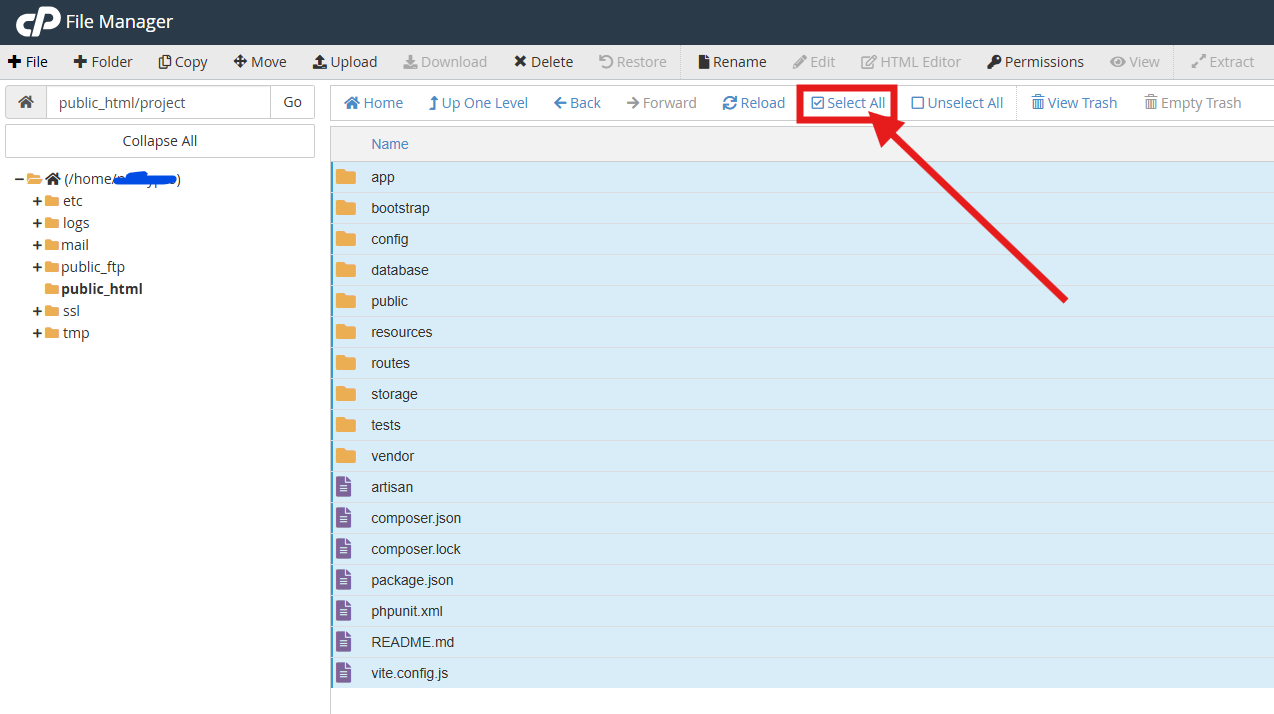Open Permissions for selected items
This screenshot has height=714, width=1274.
tap(1035, 62)
